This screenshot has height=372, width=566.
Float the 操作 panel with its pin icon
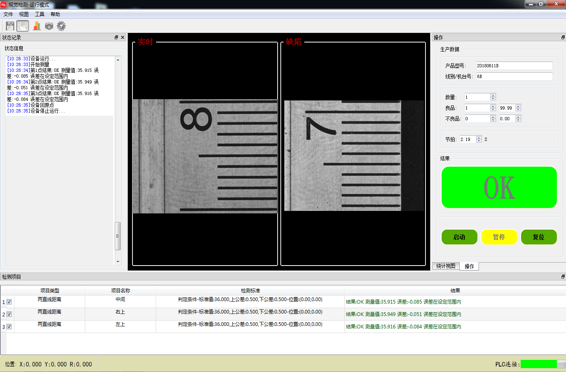point(563,37)
